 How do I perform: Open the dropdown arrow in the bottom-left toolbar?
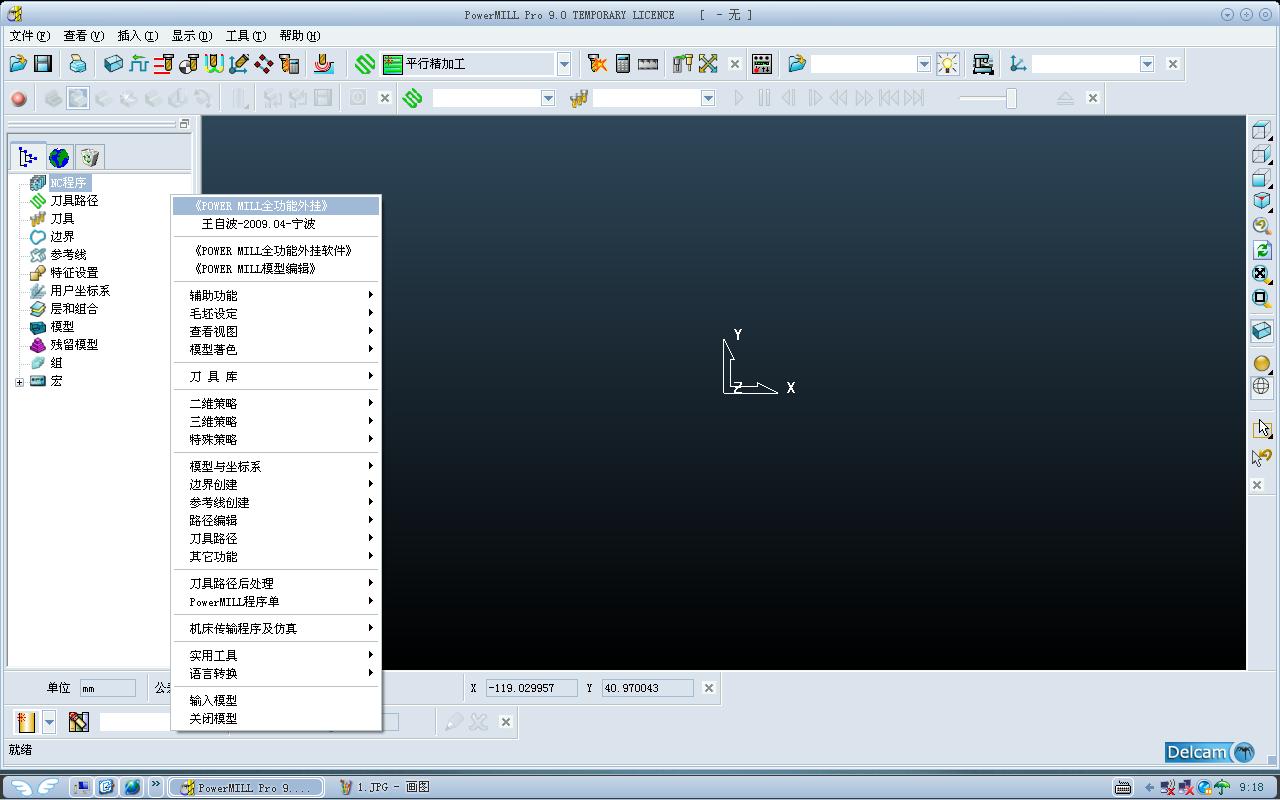coord(49,721)
